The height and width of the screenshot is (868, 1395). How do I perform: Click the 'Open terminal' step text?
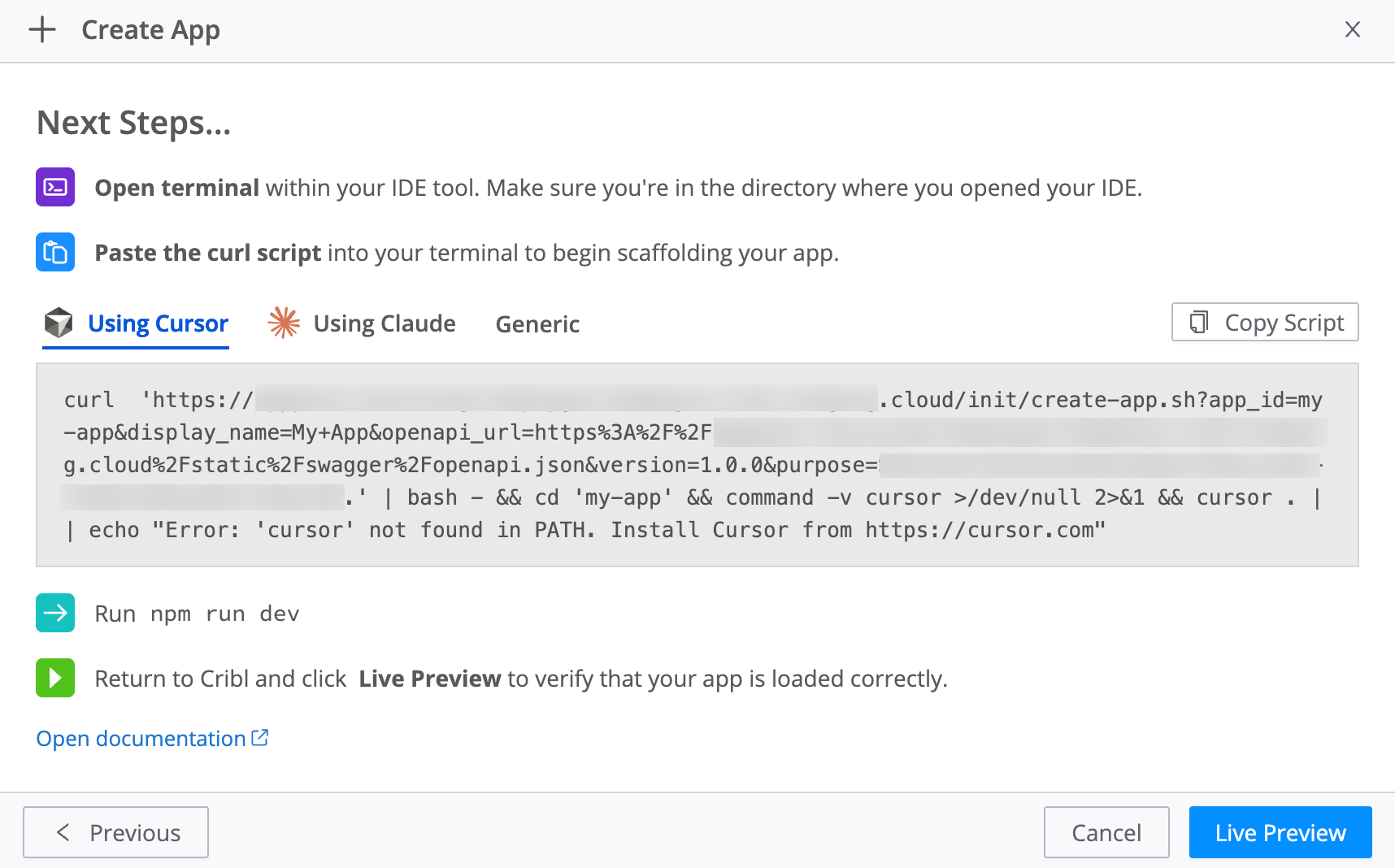pos(177,188)
